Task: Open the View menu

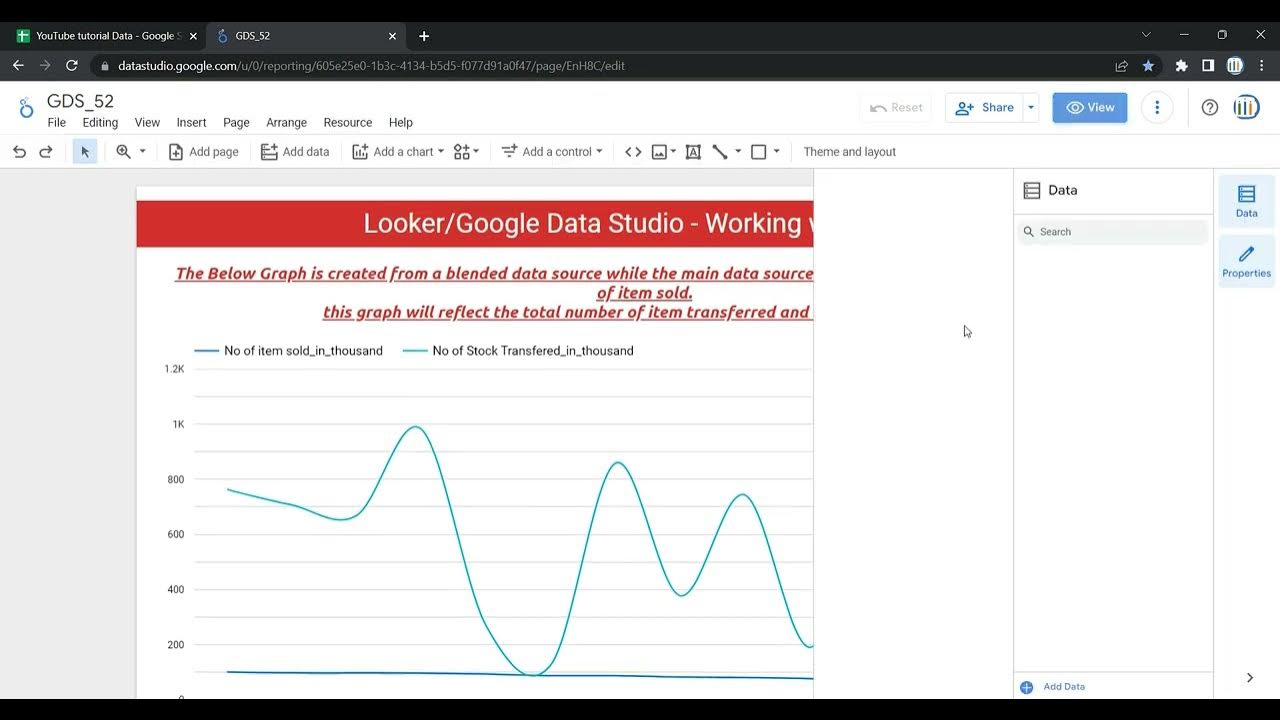Action: pos(147,122)
